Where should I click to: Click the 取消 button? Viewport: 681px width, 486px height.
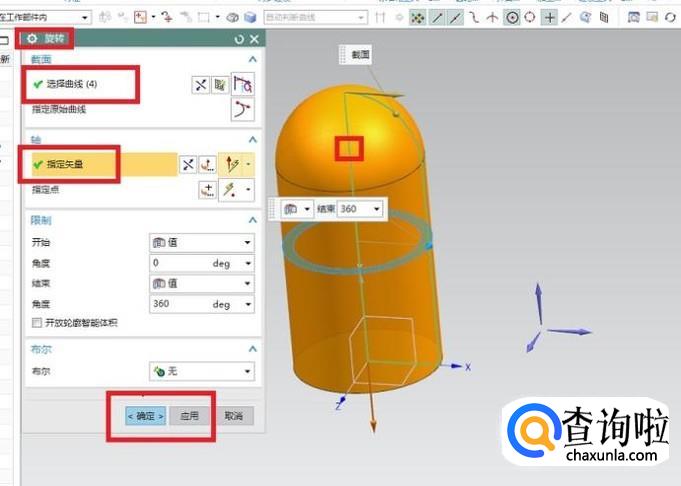point(234,416)
